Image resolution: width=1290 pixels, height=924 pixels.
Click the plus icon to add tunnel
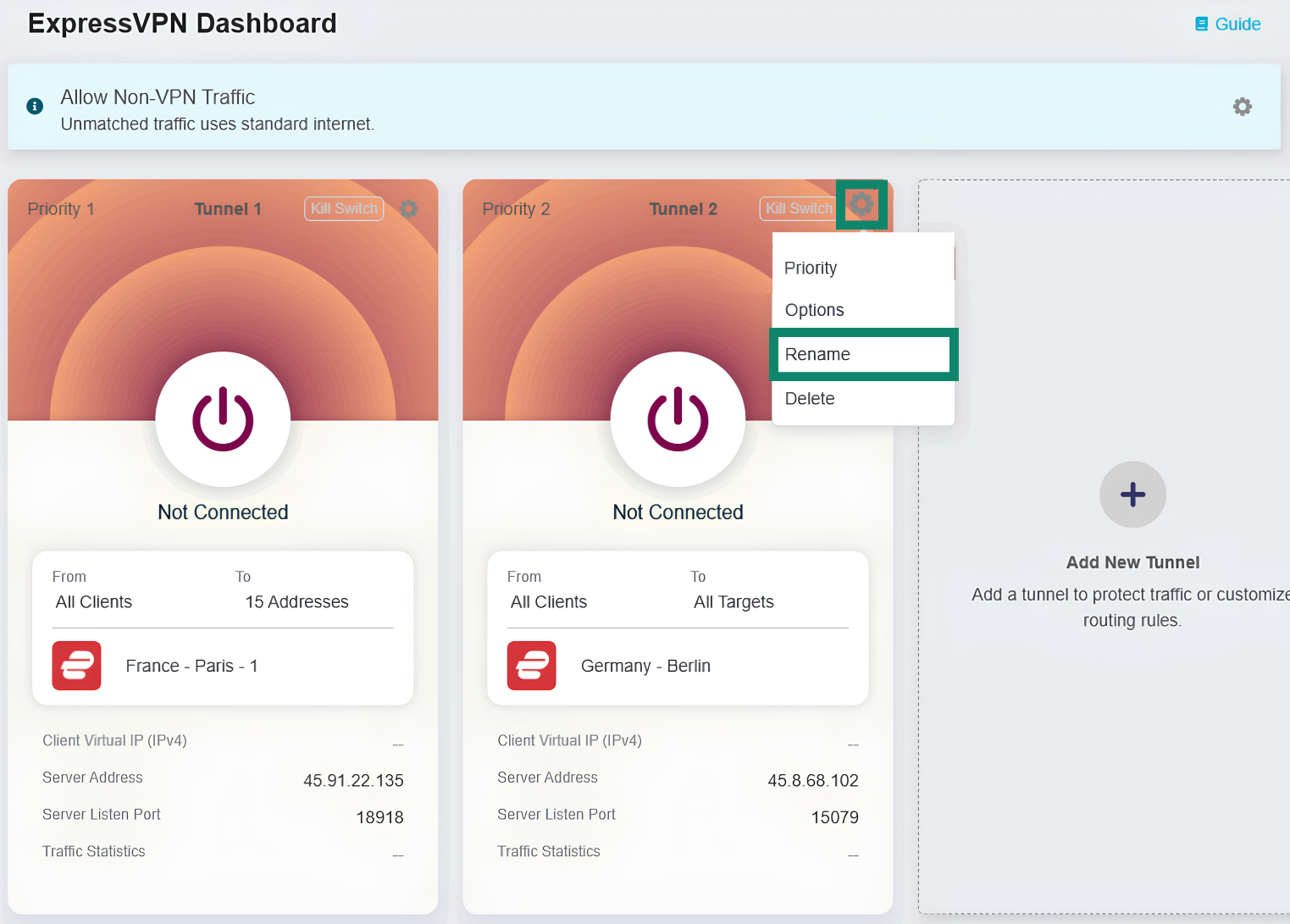pyautogui.click(x=1132, y=495)
